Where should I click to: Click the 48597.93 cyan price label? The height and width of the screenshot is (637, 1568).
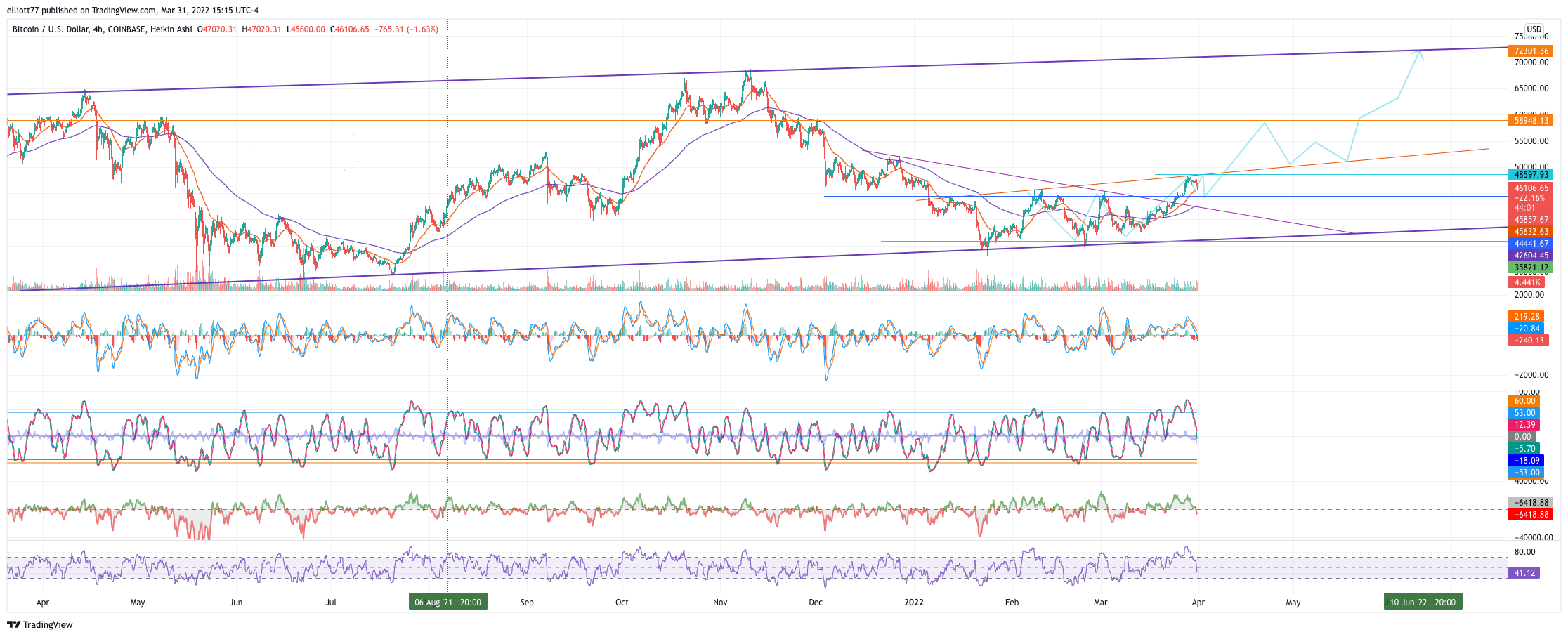(x=1530, y=175)
